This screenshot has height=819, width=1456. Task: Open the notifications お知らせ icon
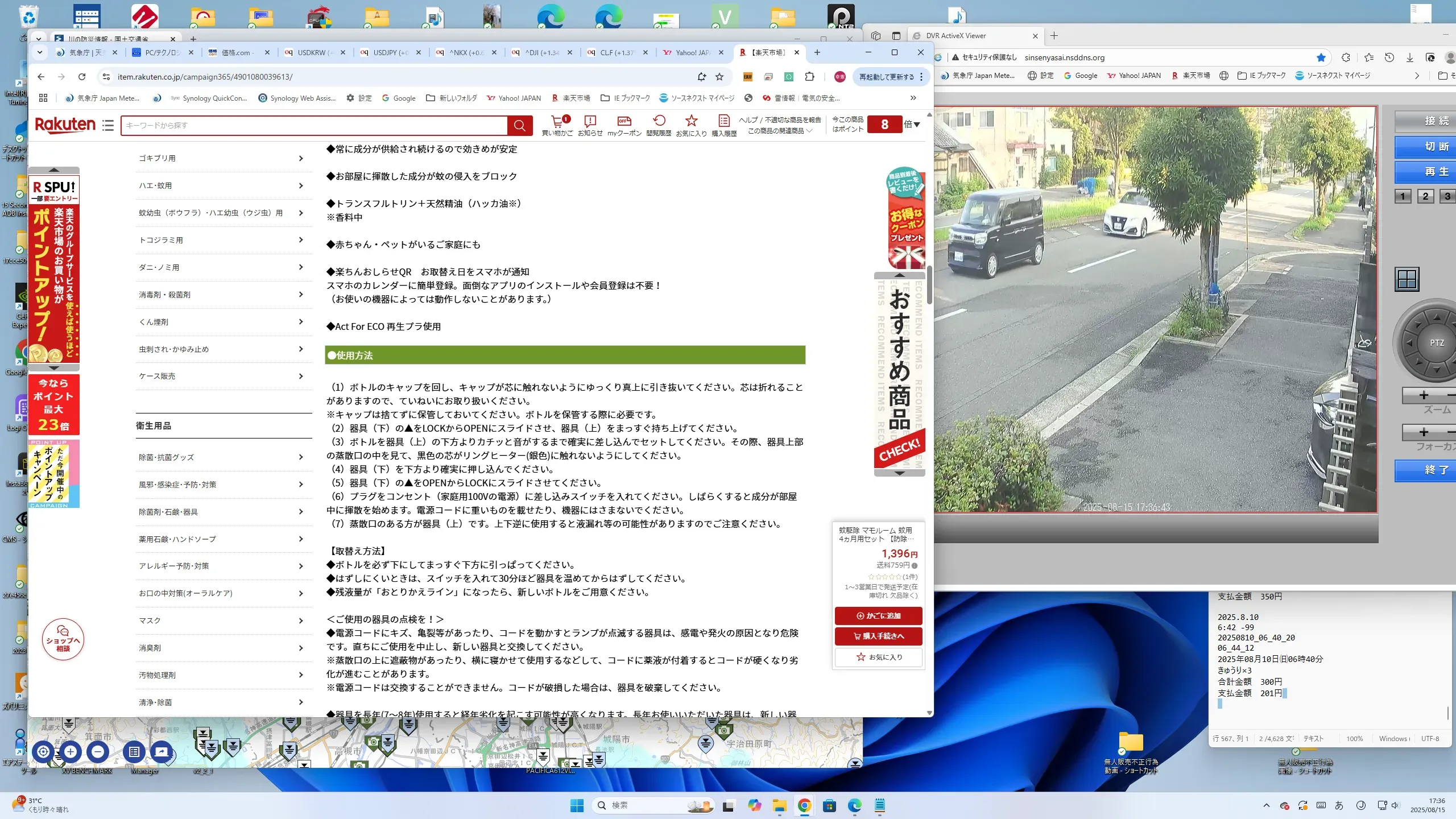590,121
